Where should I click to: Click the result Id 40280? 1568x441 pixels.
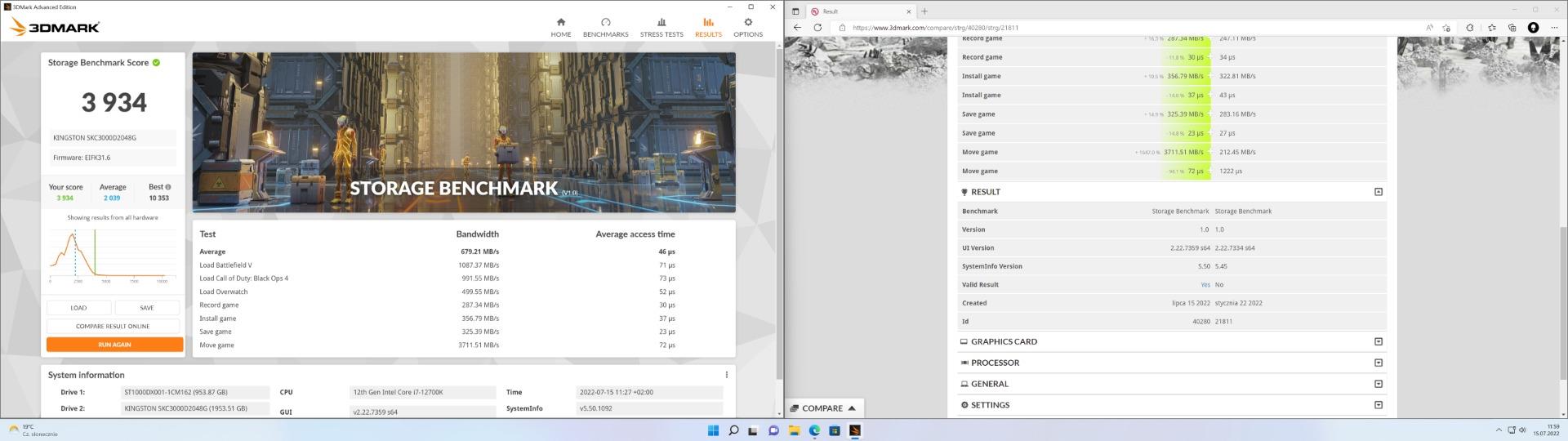(1201, 322)
